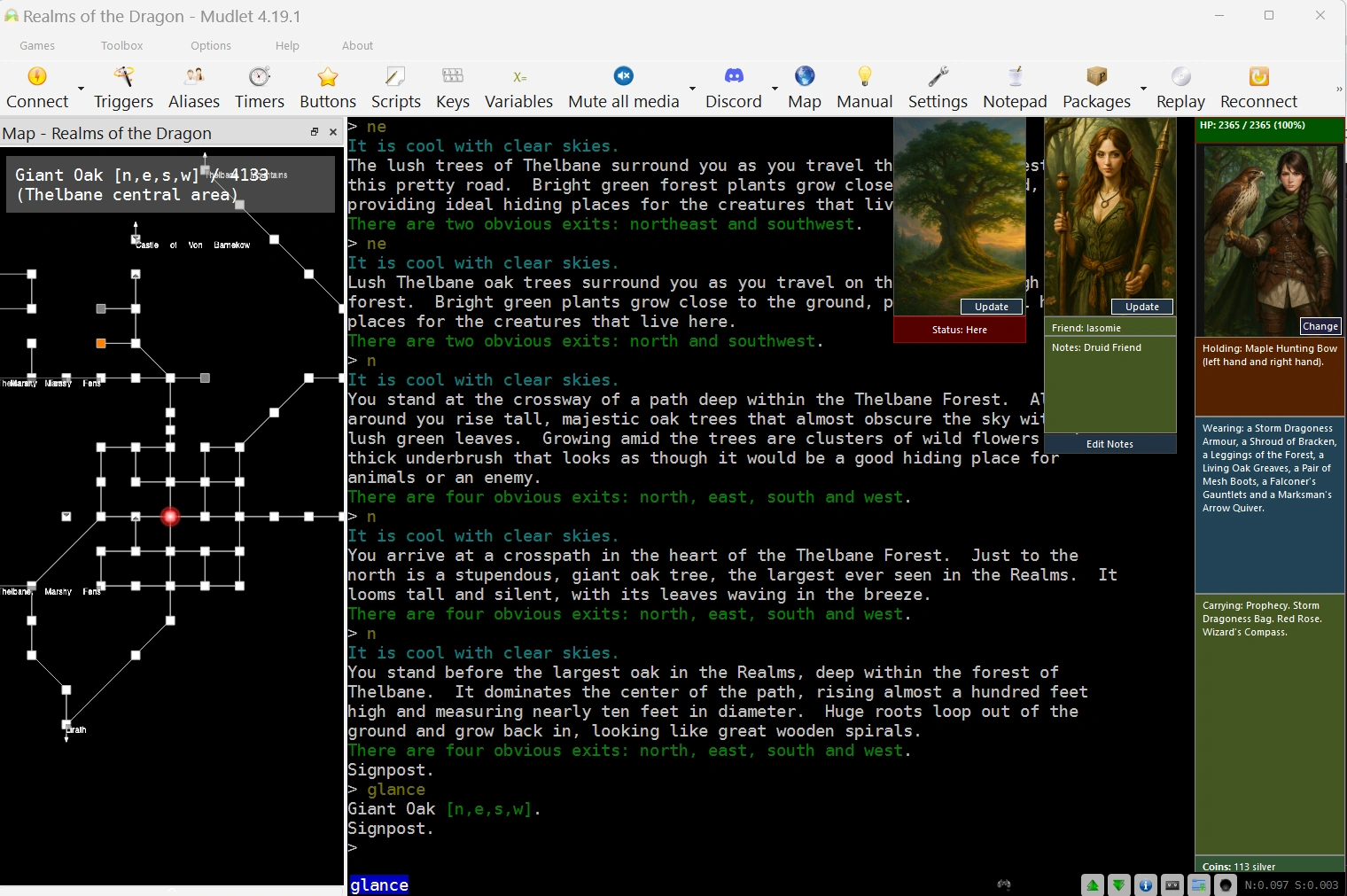Expand the Connect dropdown arrow
Screen dimensions: 1347x896
tap(81, 89)
